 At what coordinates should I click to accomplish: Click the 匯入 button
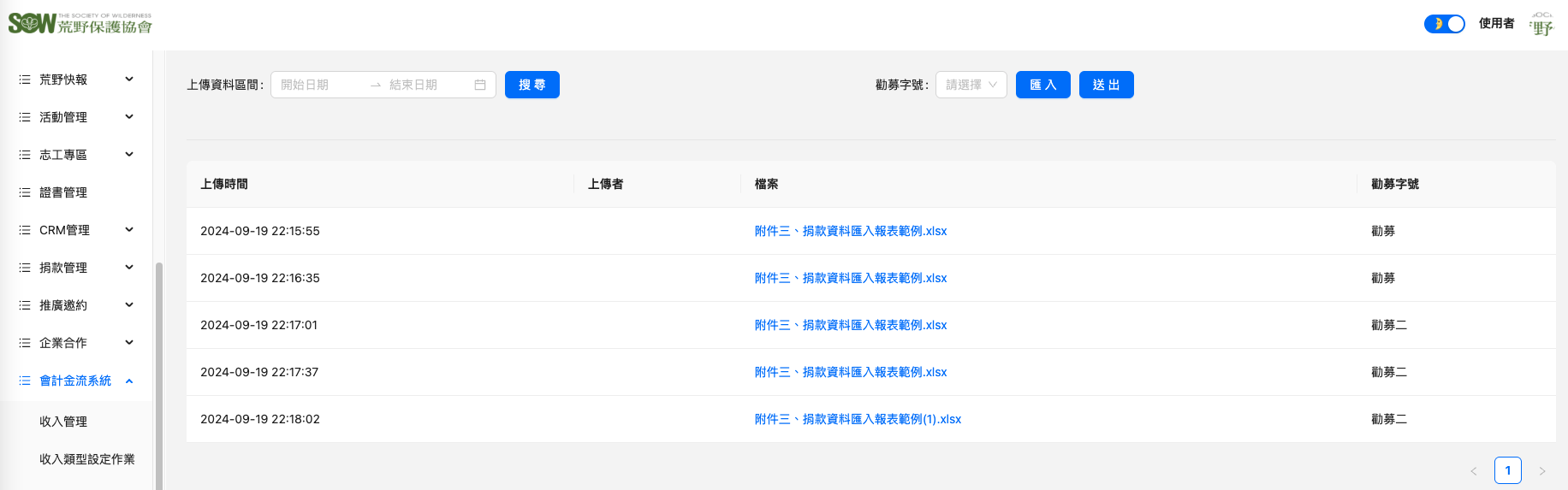coord(1042,85)
